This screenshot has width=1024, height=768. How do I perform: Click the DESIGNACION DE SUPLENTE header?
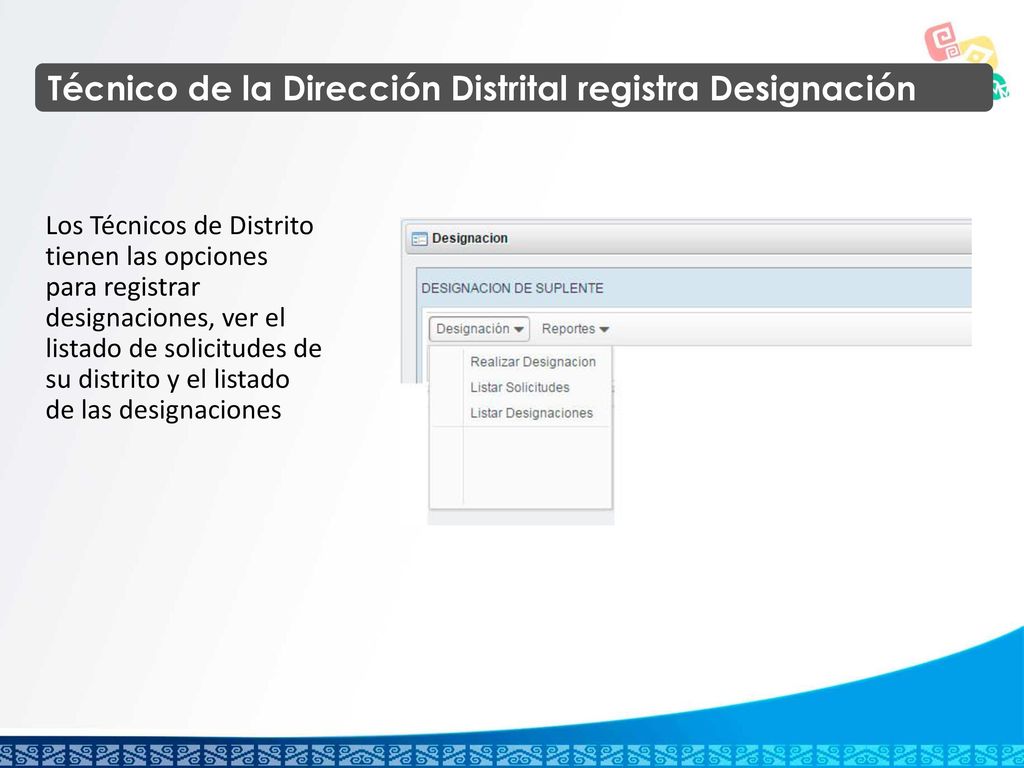[x=513, y=288]
